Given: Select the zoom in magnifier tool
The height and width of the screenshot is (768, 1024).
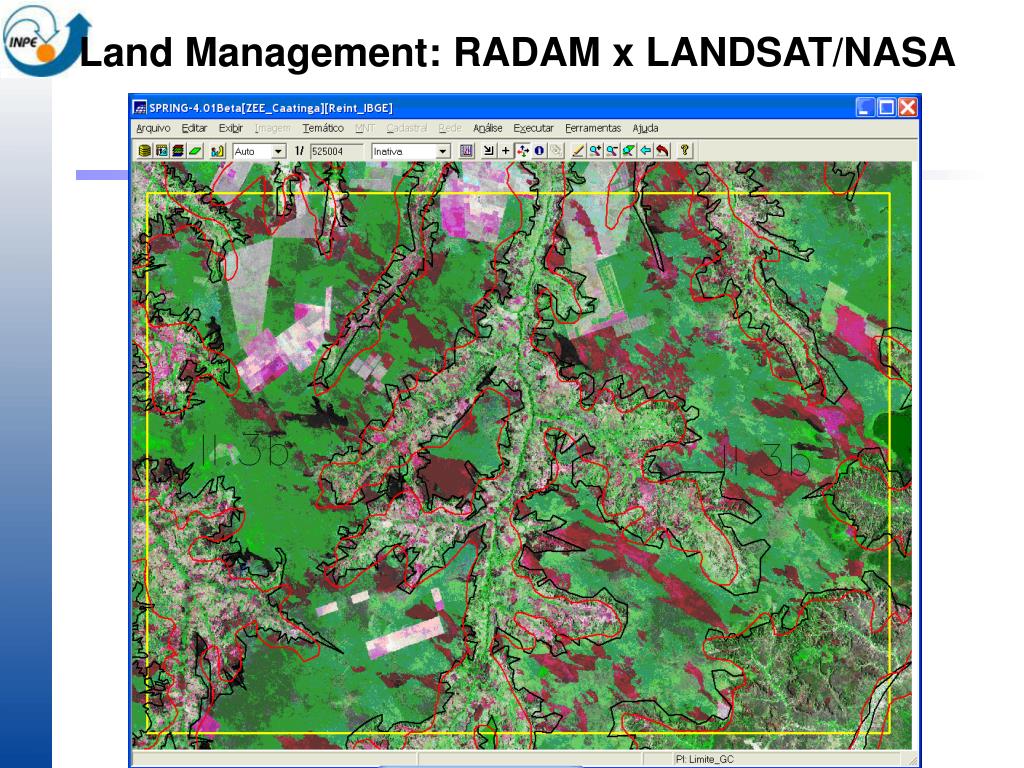Looking at the screenshot, I should click(595, 151).
